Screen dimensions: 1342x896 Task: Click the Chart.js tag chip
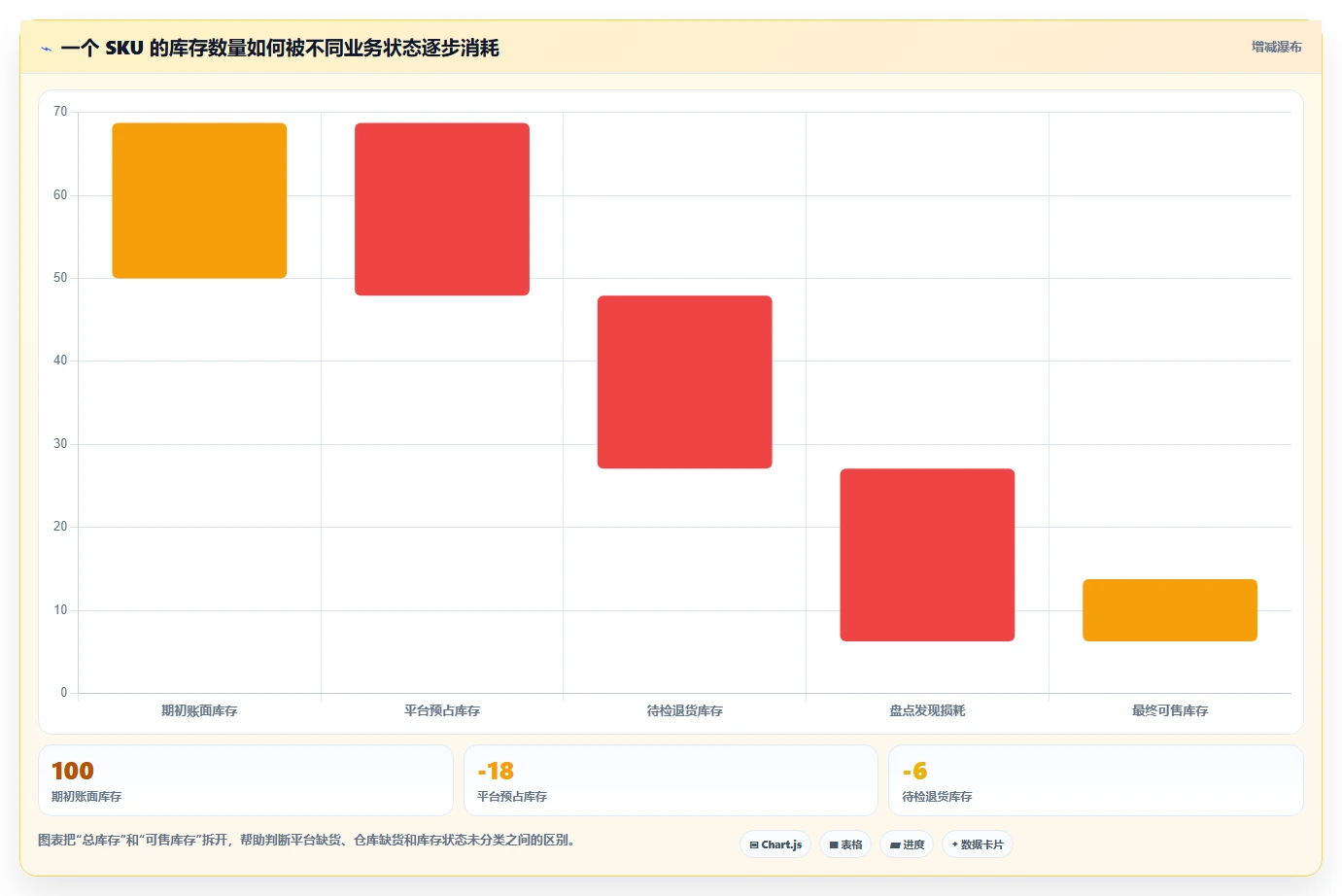[x=775, y=844]
